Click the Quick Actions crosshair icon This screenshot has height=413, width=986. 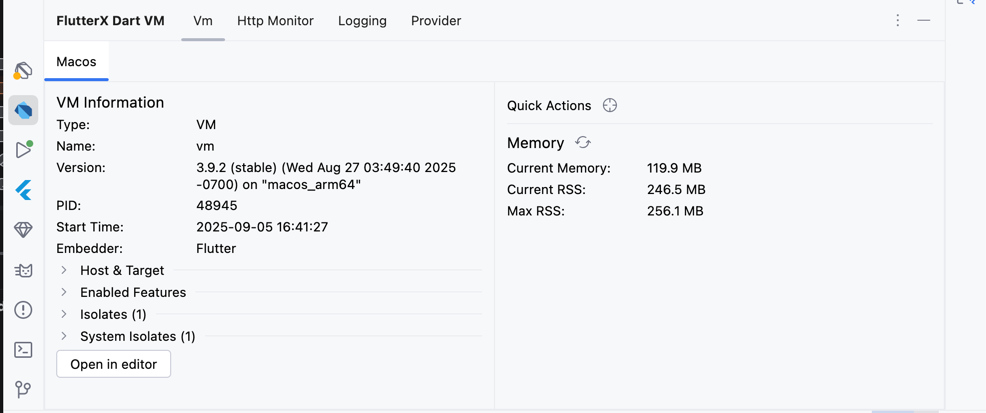coord(610,105)
